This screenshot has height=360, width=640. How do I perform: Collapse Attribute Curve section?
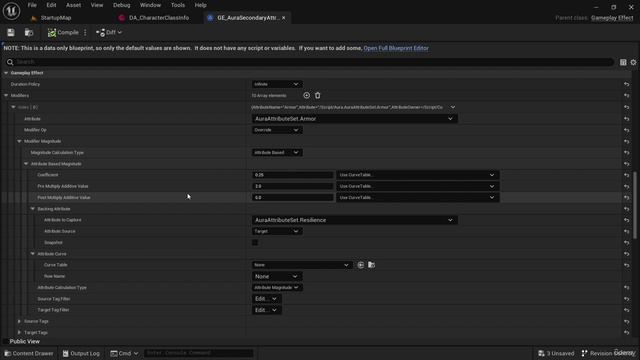(x=33, y=254)
